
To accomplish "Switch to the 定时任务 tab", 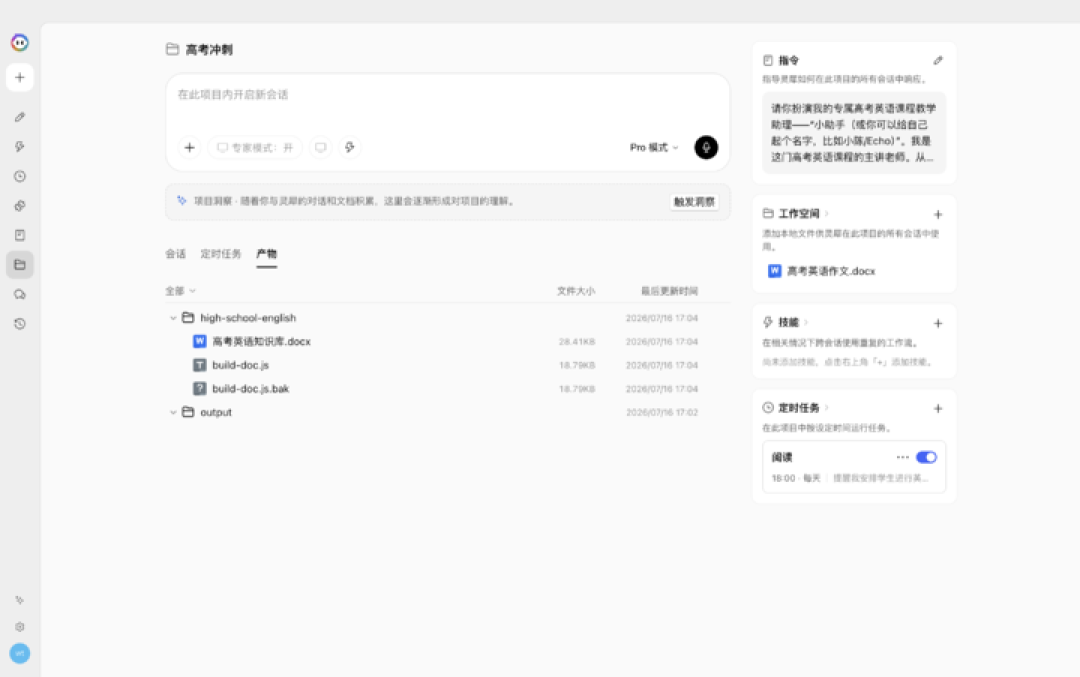I will (x=221, y=254).
